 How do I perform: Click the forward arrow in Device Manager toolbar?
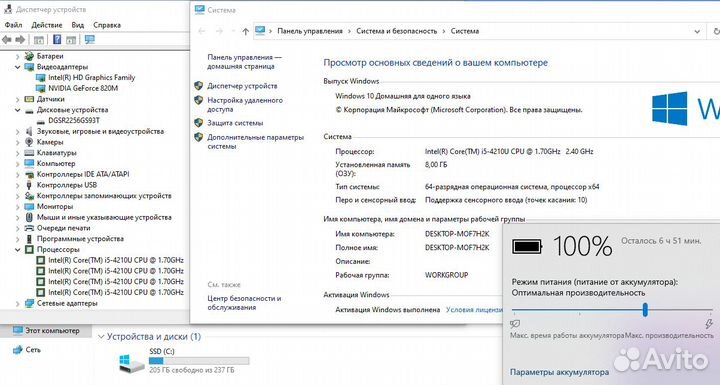tap(20, 40)
